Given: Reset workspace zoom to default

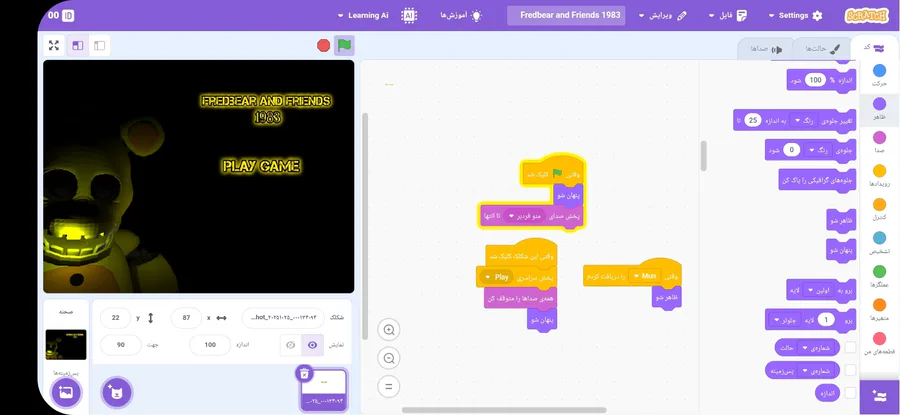Looking at the screenshot, I should click(x=389, y=387).
